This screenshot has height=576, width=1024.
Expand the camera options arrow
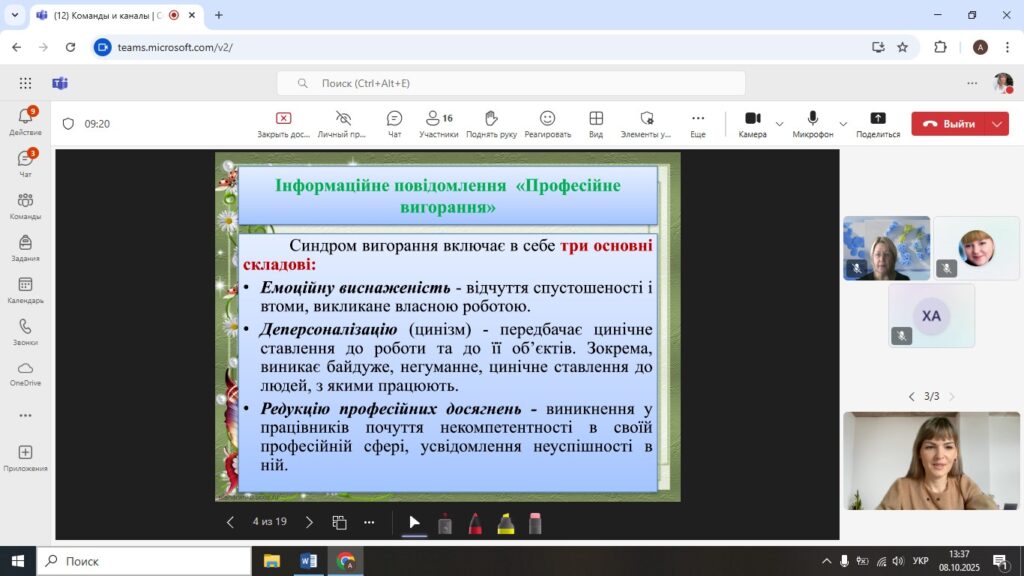tap(779, 124)
